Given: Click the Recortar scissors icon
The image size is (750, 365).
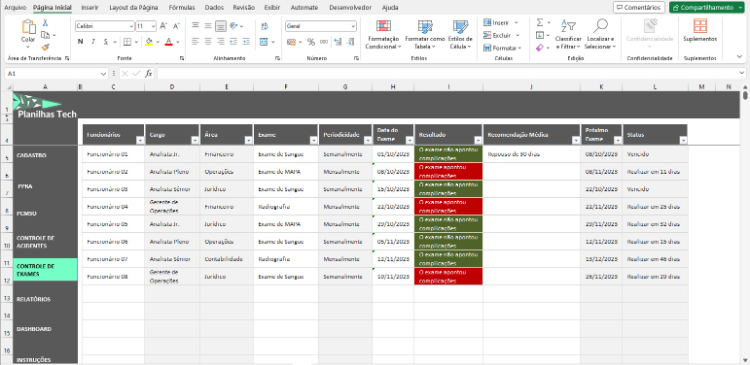Looking at the screenshot, I should 45,22.
